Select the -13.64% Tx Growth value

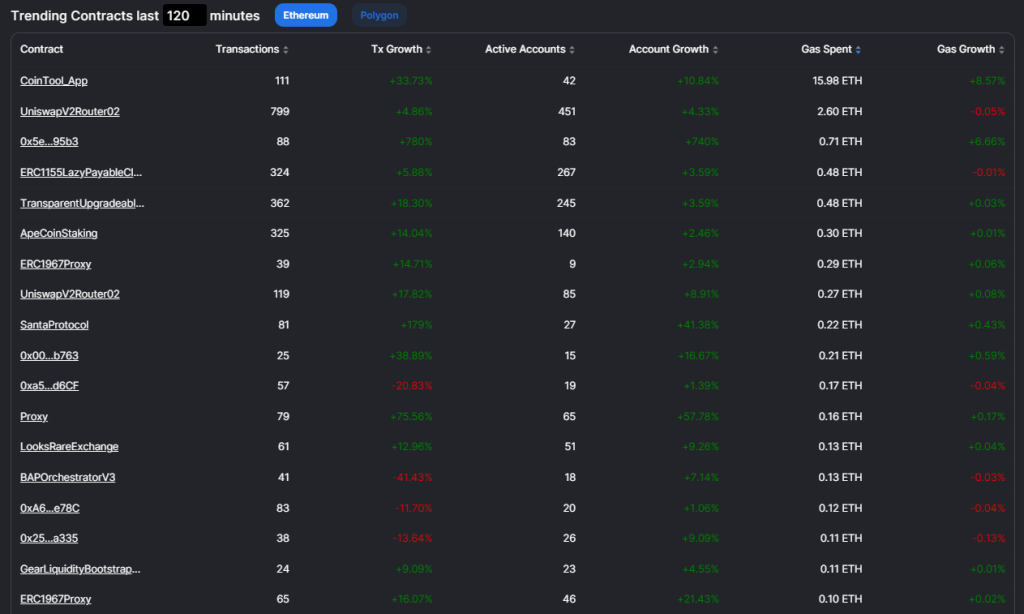pos(412,538)
